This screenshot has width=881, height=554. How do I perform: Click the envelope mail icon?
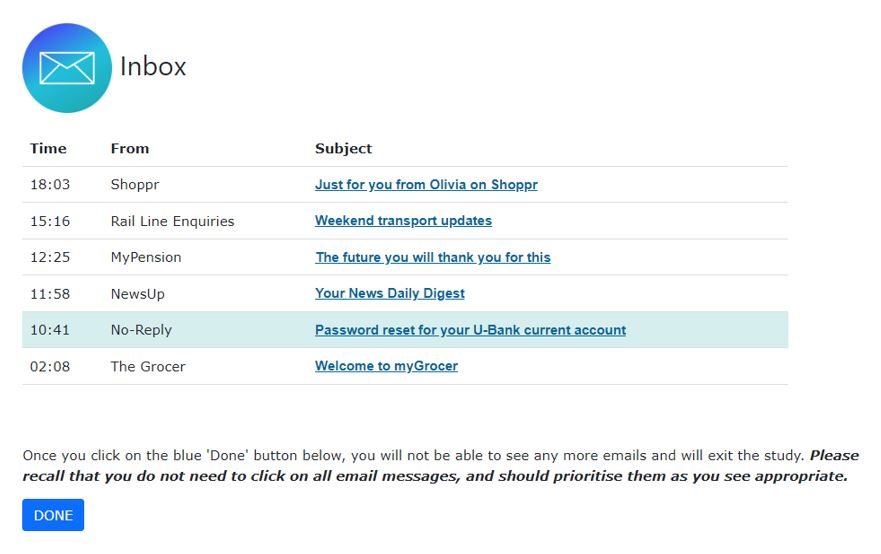(x=67, y=68)
